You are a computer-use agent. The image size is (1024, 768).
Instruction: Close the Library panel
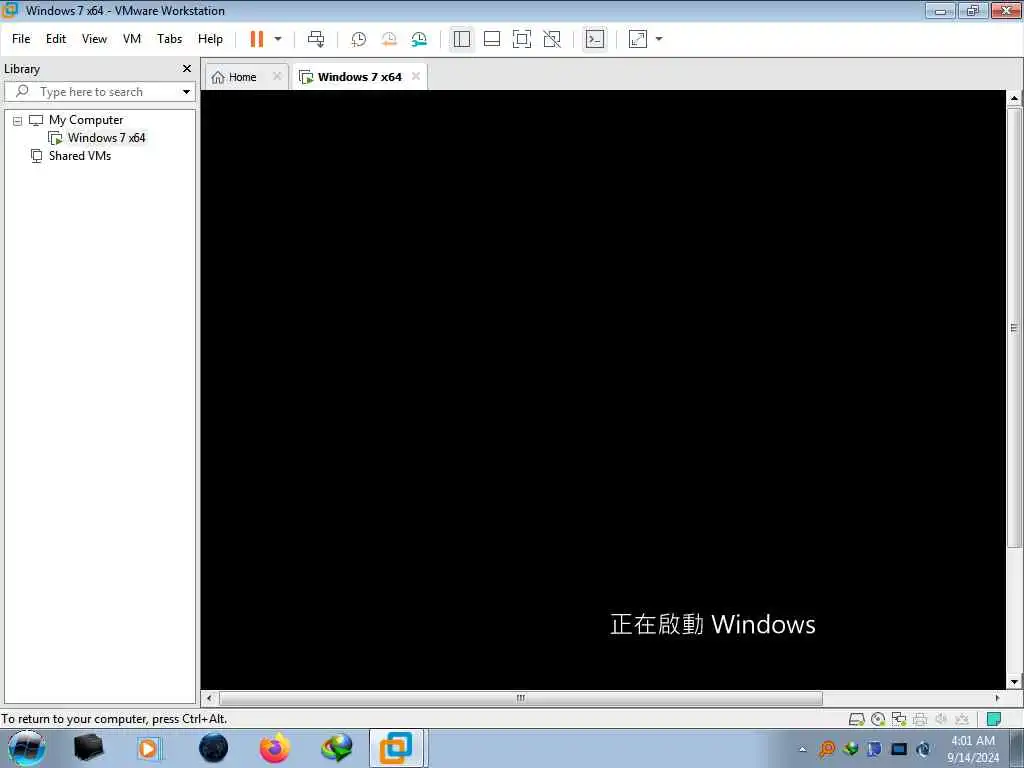[187, 69]
